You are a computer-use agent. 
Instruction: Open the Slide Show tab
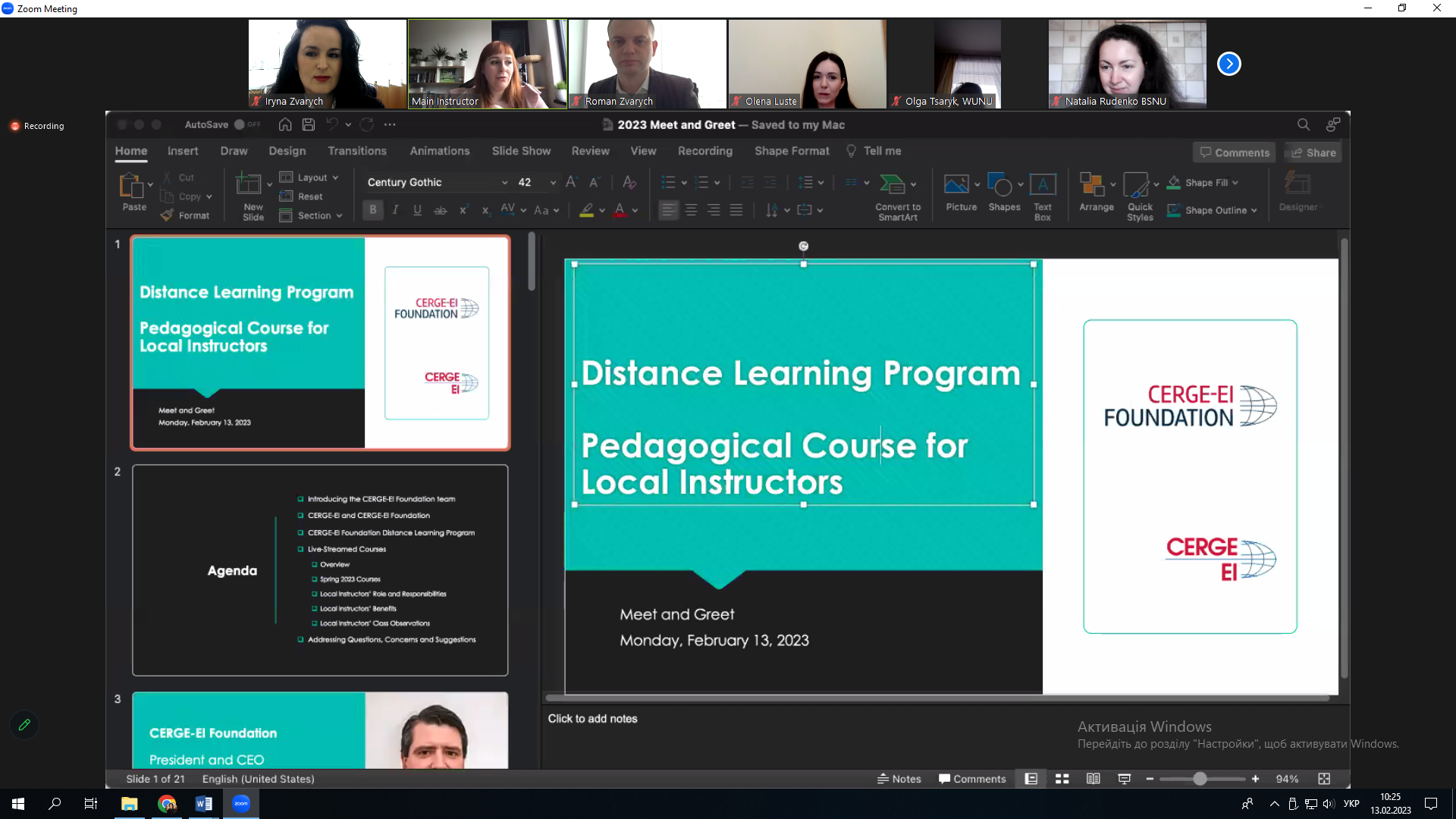521,151
